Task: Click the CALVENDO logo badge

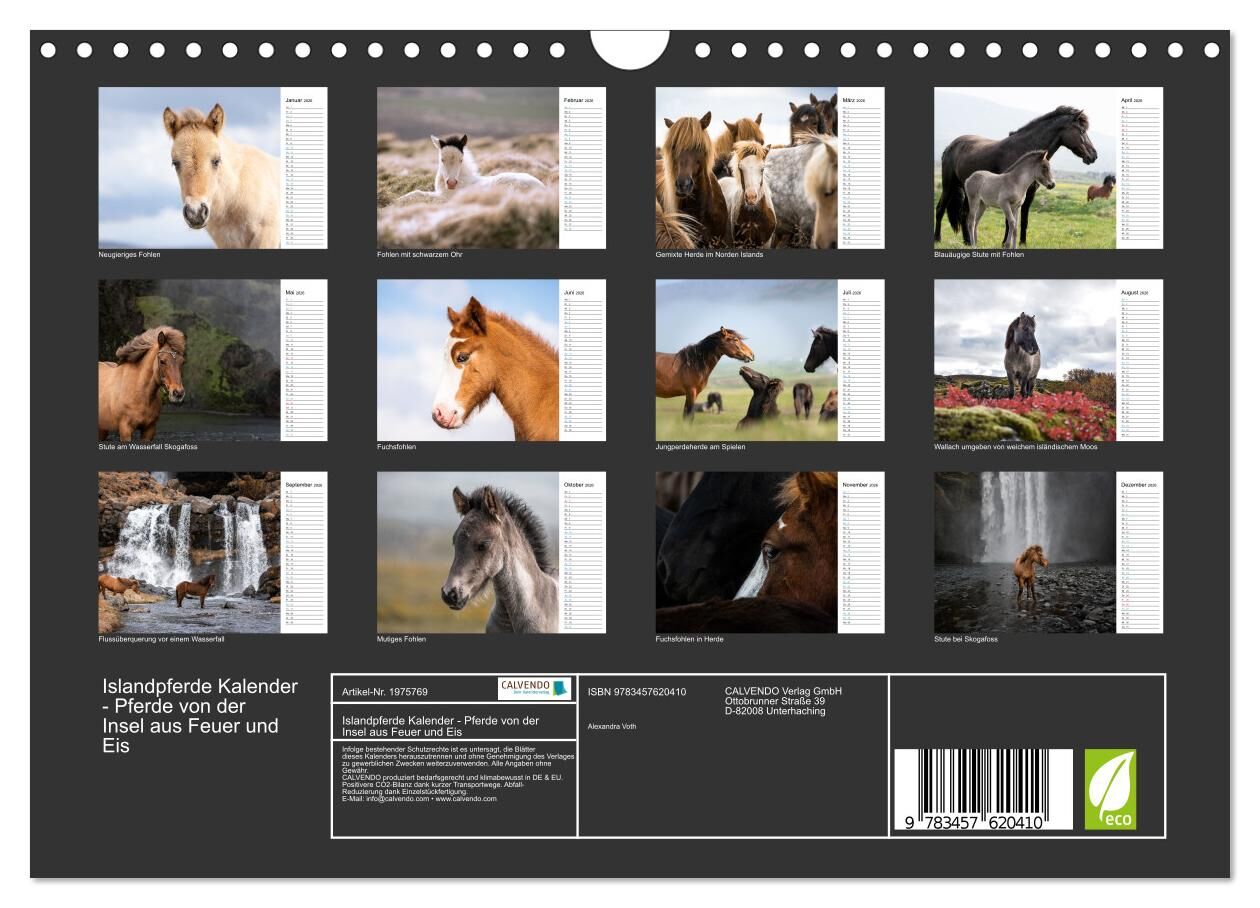Action: click(534, 688)
